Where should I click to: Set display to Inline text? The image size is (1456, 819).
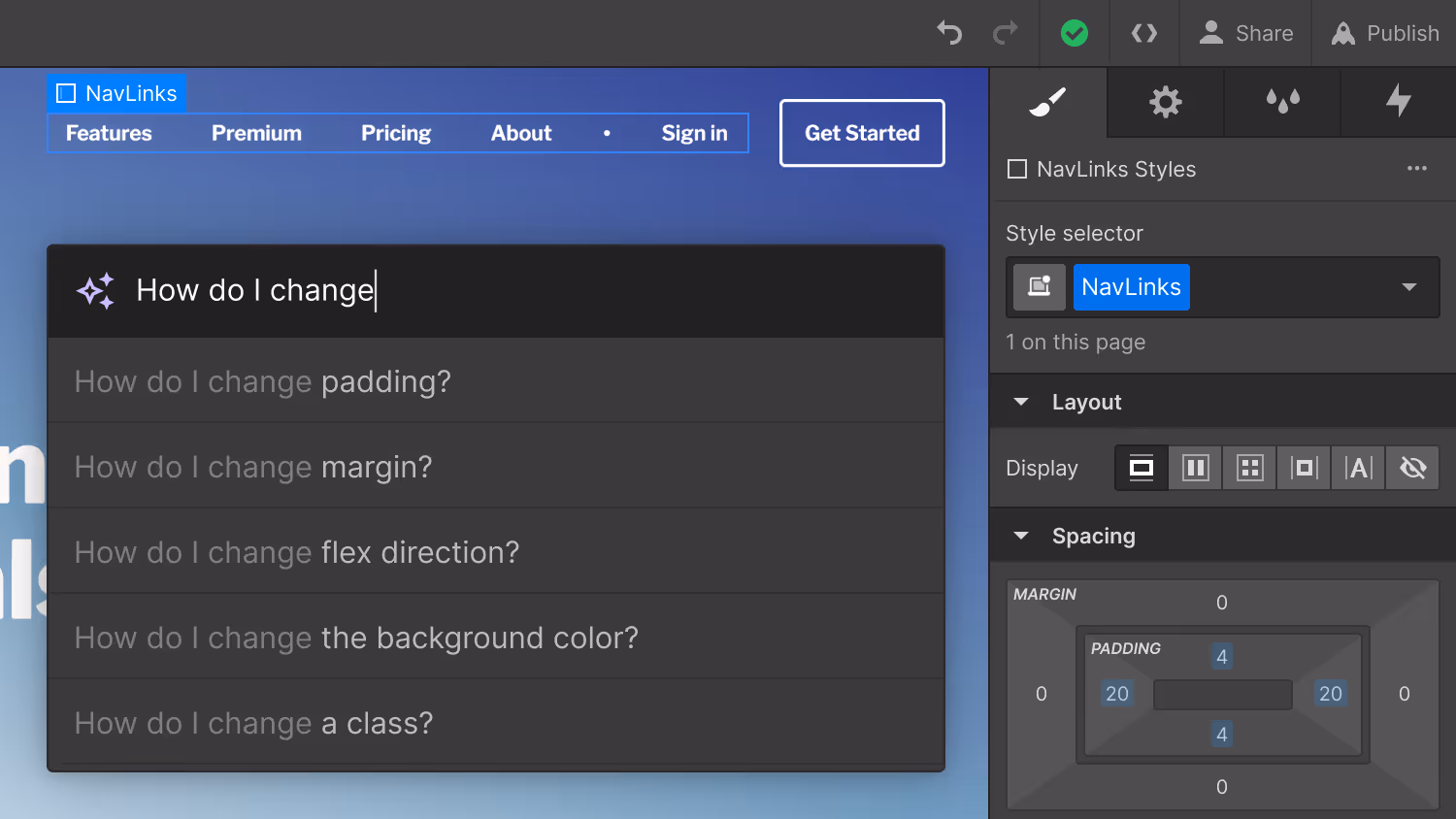[1359, 469]
